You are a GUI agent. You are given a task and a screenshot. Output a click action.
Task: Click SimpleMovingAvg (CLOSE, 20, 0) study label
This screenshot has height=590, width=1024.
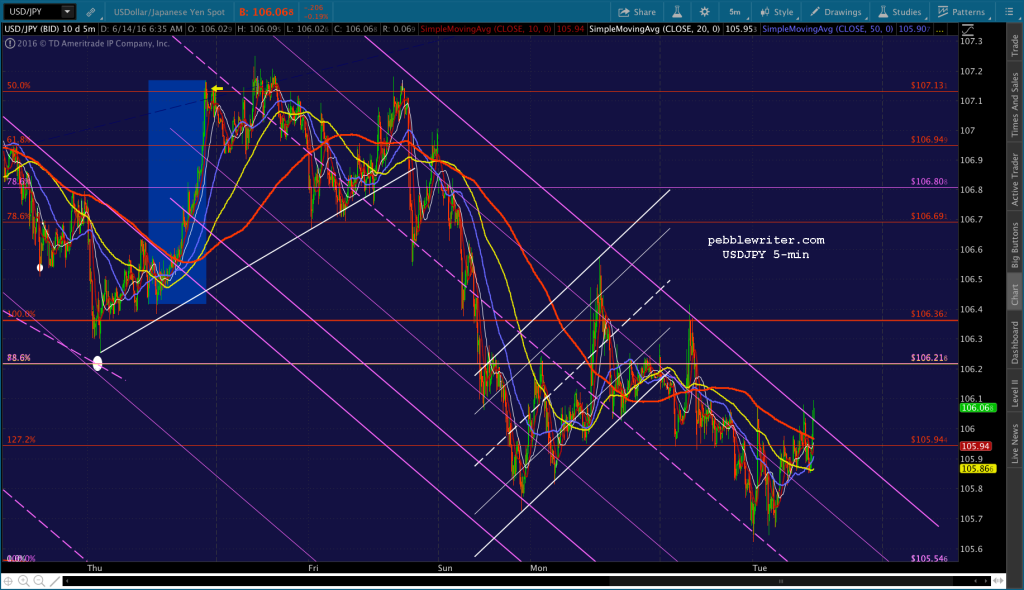coord(654,29)
